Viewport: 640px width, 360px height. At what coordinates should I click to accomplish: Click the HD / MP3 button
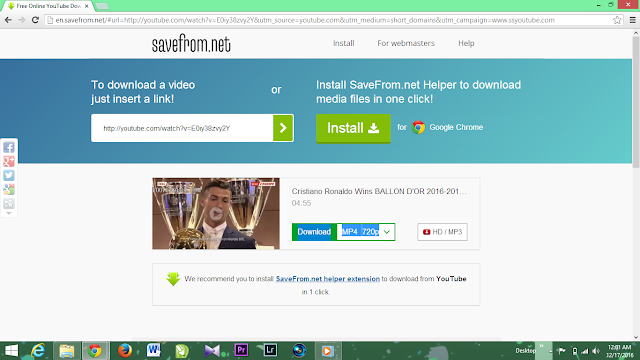point(442,232)
